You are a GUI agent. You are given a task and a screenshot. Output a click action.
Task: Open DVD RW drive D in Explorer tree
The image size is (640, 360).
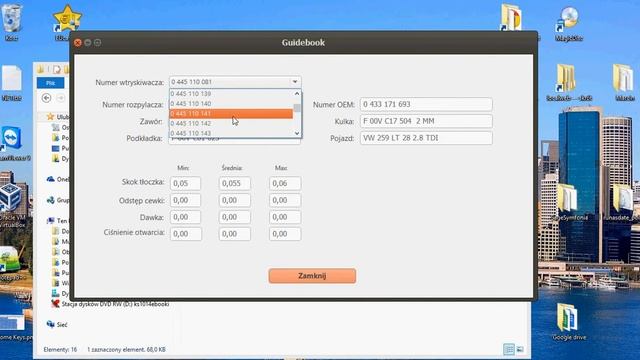(110, 304)
